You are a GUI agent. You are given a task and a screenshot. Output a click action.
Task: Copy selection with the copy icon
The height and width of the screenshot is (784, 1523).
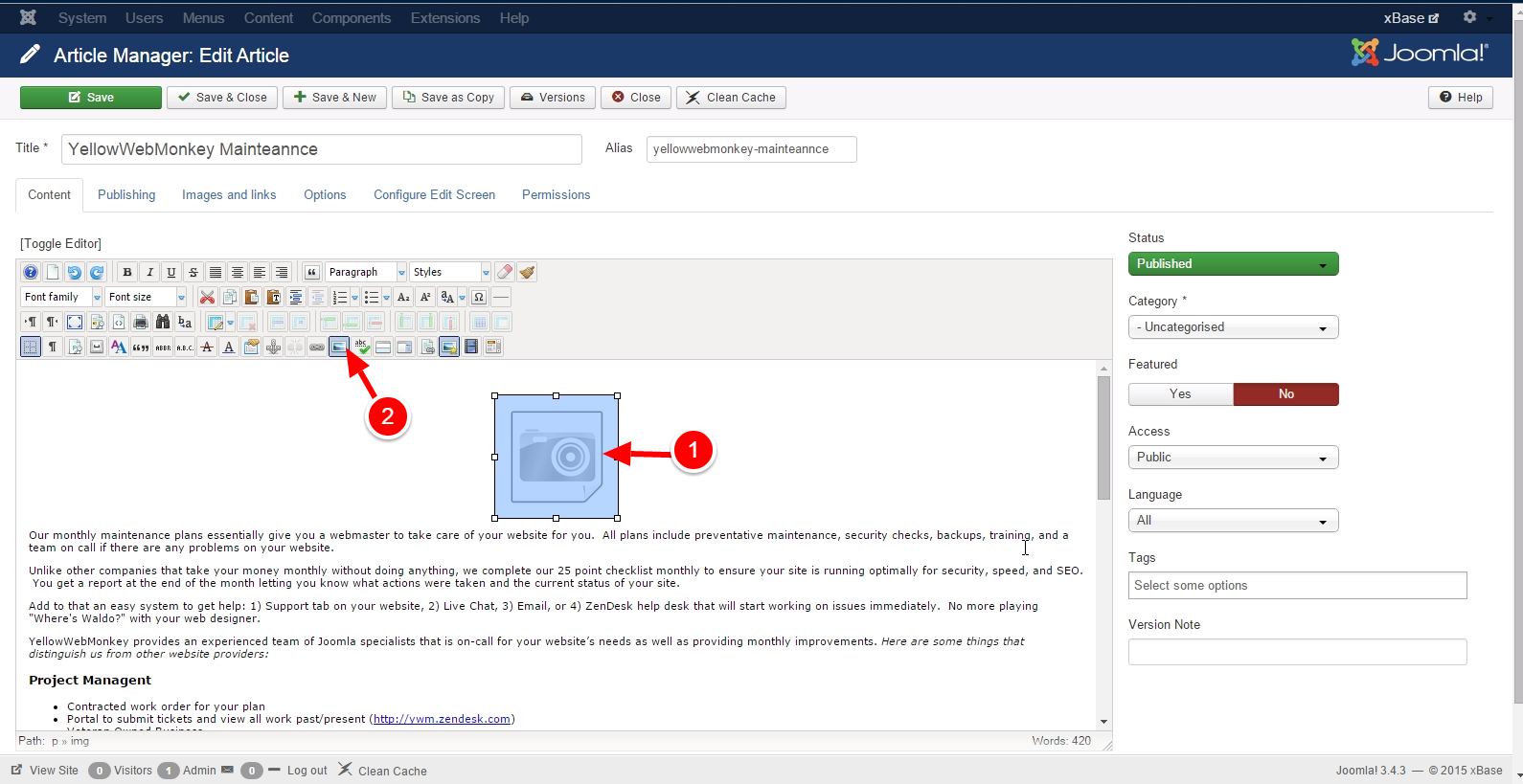coord(229,297)
